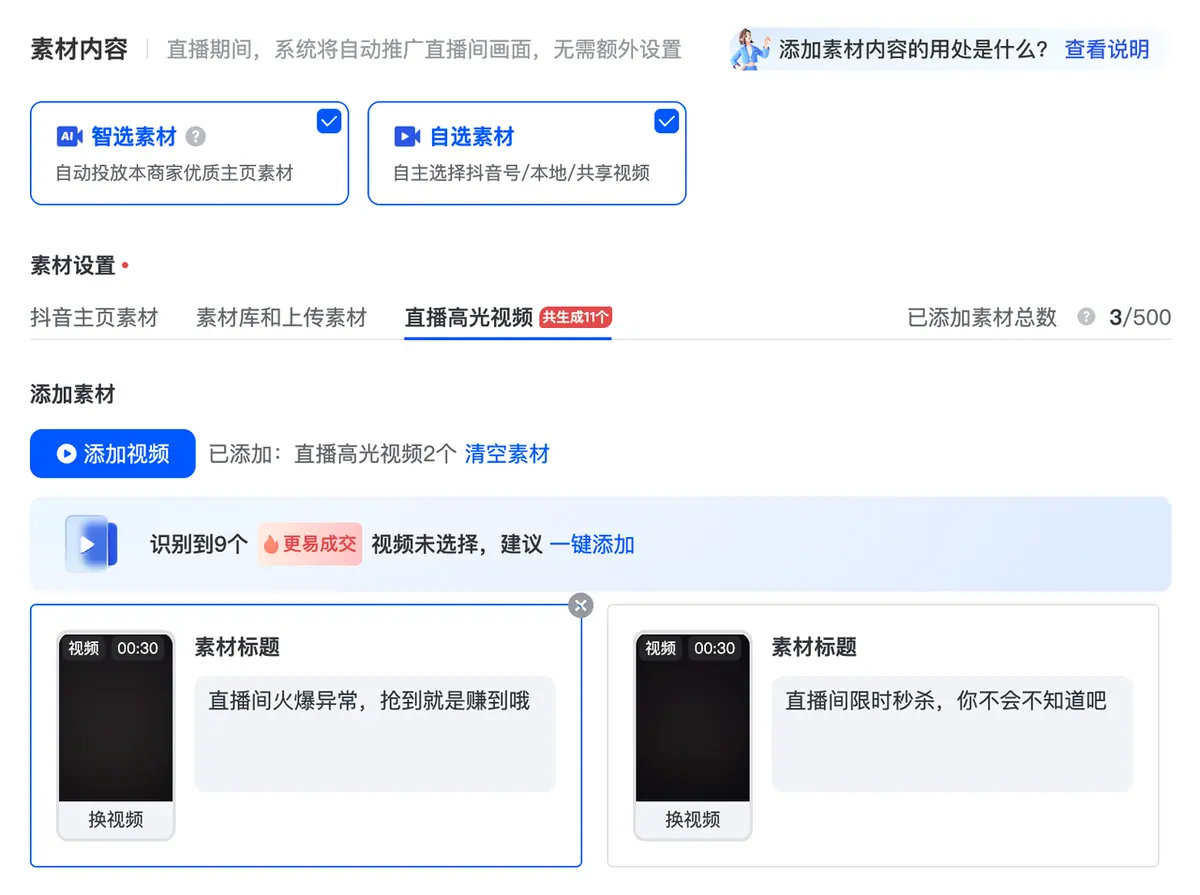
Task: Switch to the 素材库和上传素材 tab
Action: [x=282, y=318]
